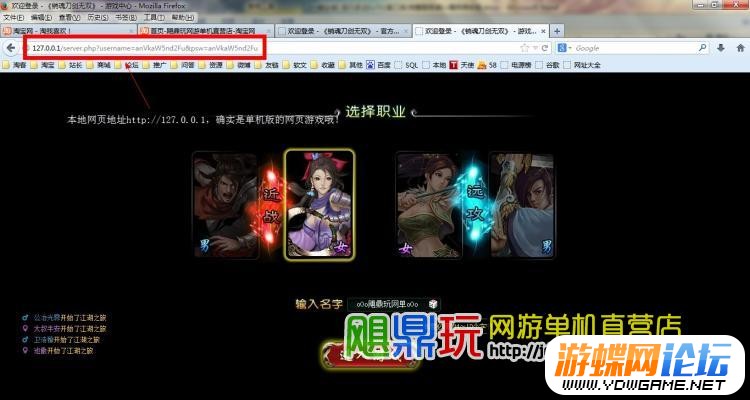Image resolution: width=750 pixels, height=400 pixels.
Task: Switch to the 欢迎登录 官方 tab
Action: pos(343,31)
